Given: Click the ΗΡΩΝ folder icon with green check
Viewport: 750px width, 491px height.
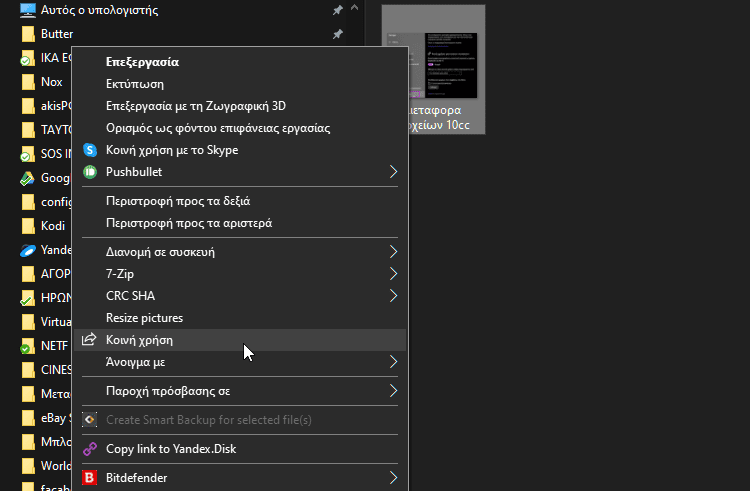Looking at the screenshot, I should point(27,298).
